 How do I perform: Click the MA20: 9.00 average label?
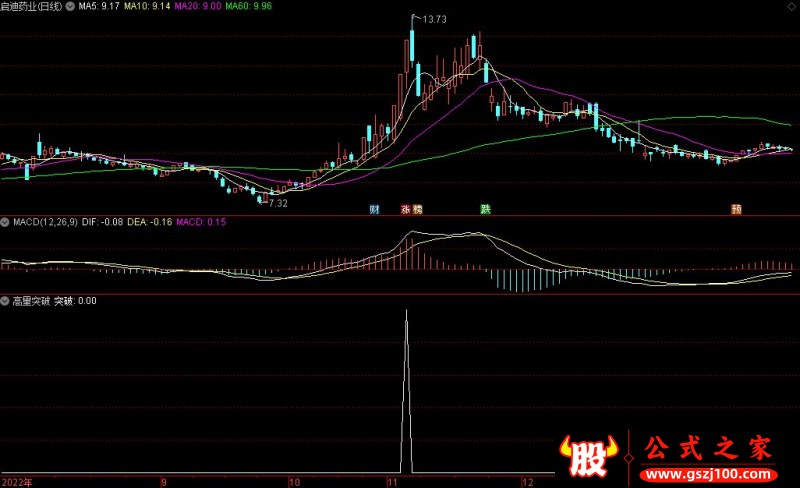198,7
